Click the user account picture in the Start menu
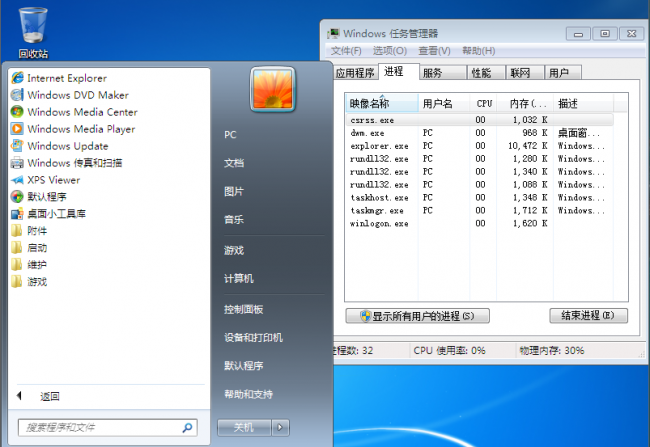650x447 pixels. (x=273, y=90)
